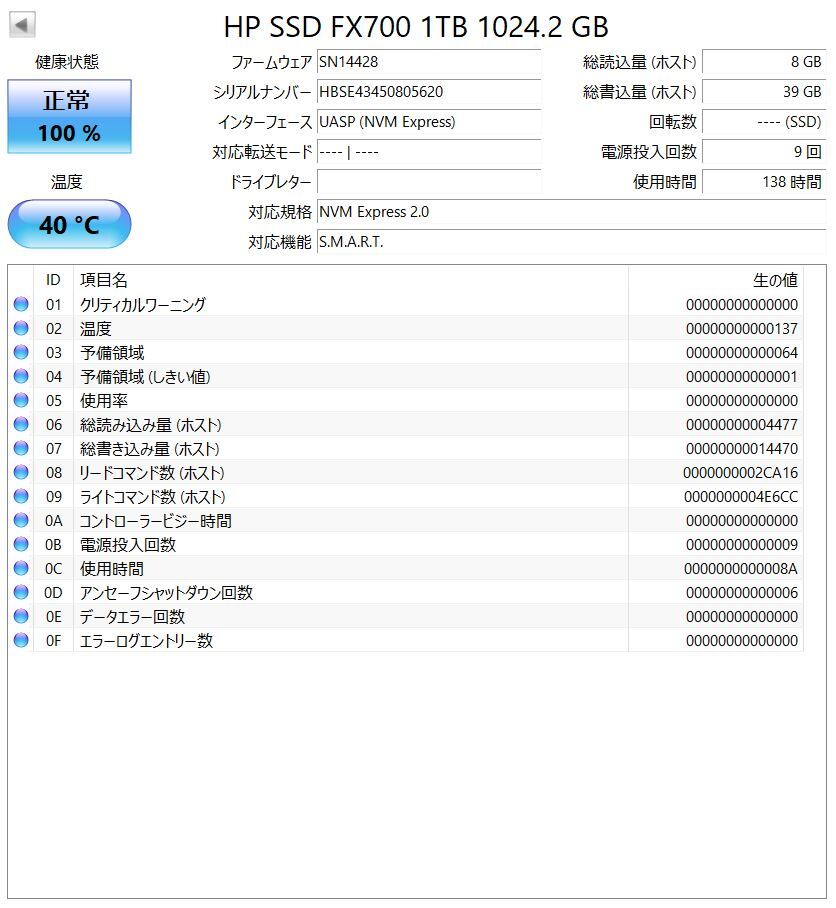Image resolution: width=836 pixels, height=908 pixels.
Task: Select the 総読み込み量 (ホスト) attribute name
Action: click(151, 424)
